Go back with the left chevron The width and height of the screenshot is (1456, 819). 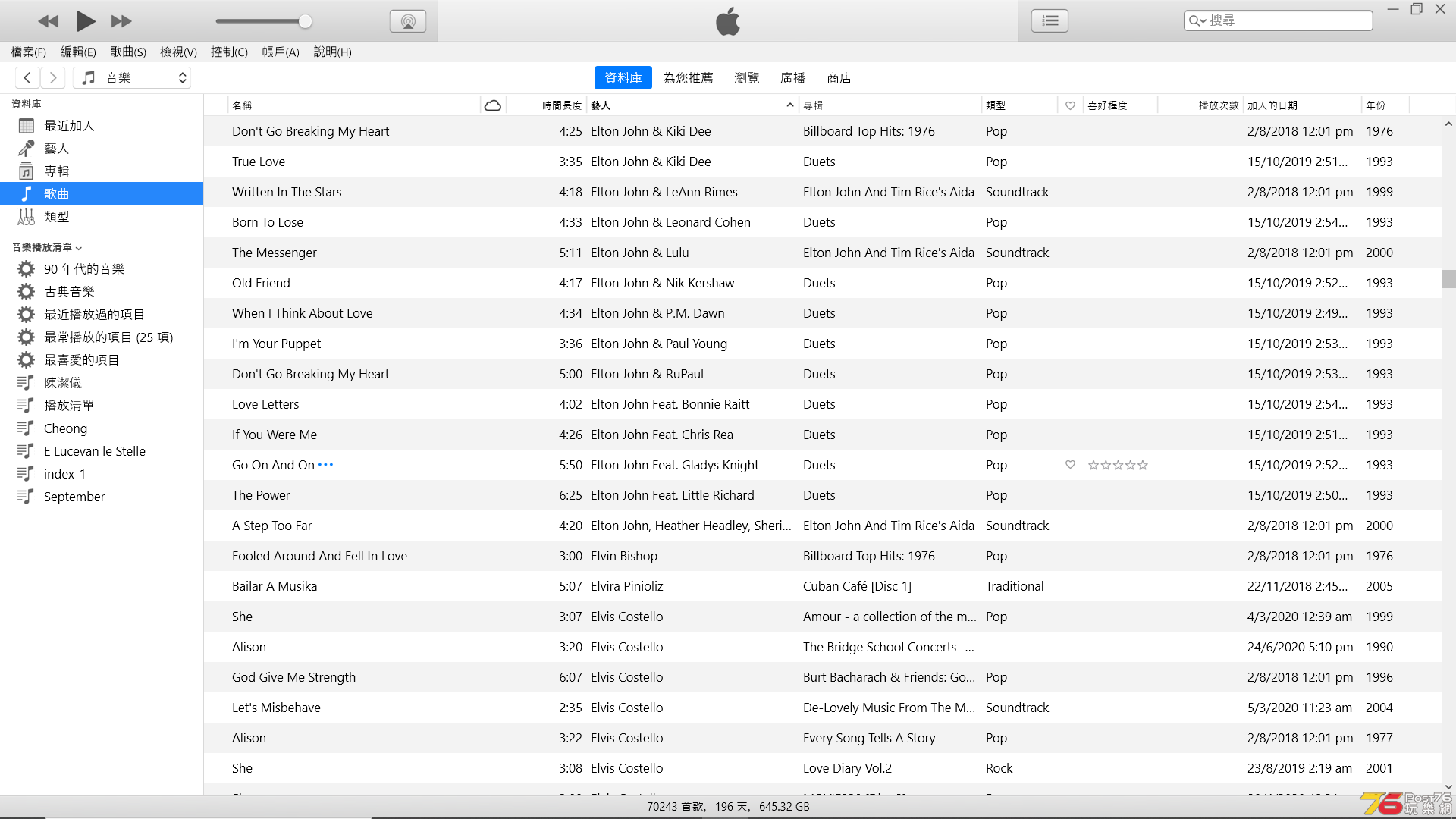(x=27, y=77)
